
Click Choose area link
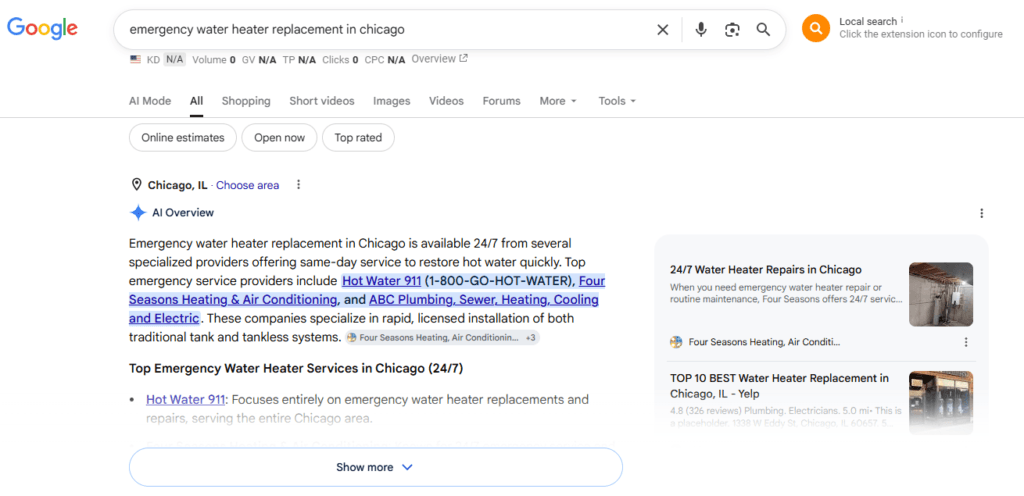pyautogui.click(x=248, y=185)
